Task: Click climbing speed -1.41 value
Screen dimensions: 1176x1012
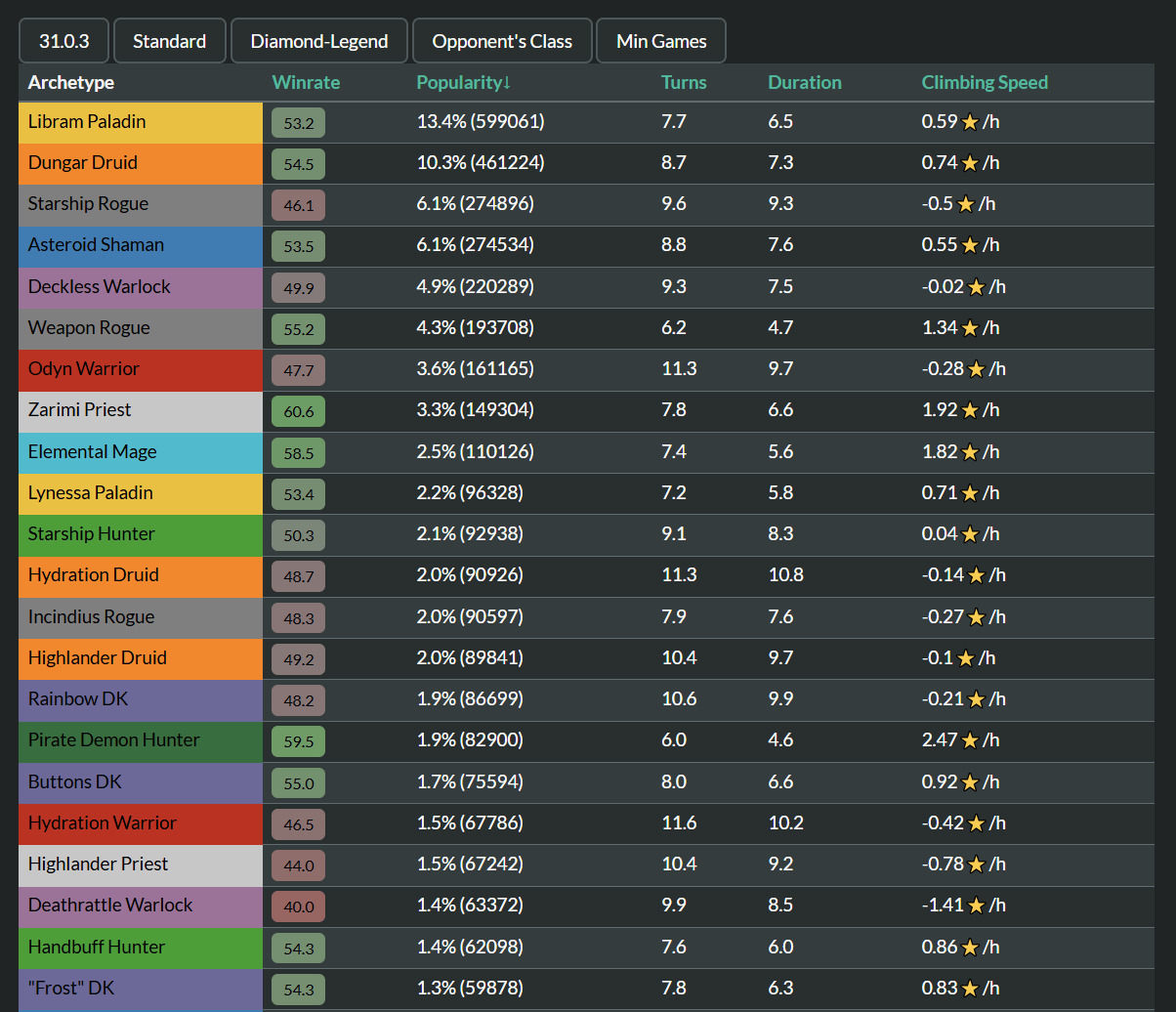Action: [x=943, y=906]
